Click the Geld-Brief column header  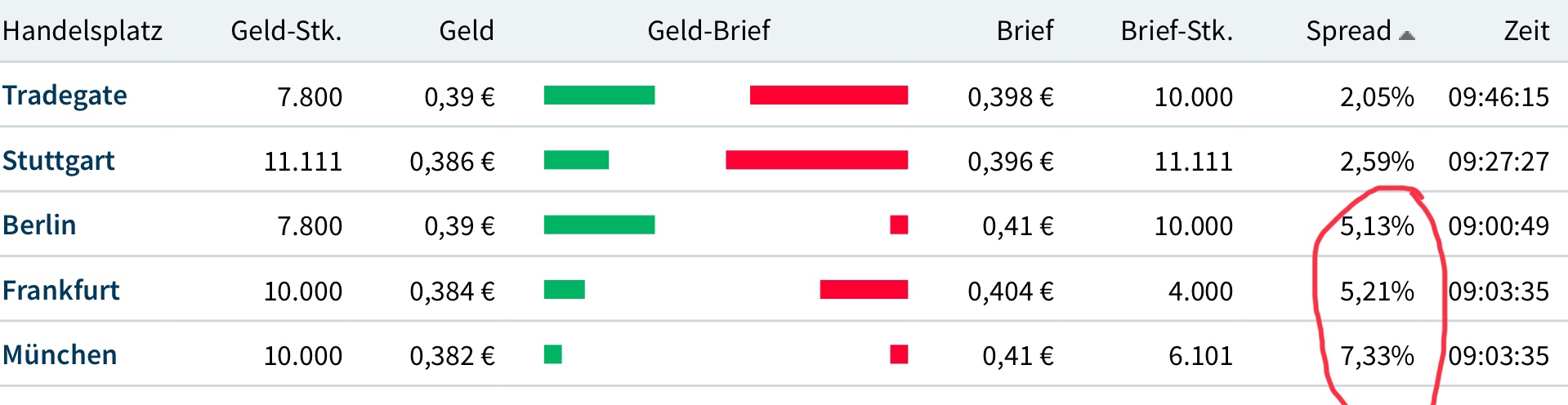point(708,31)
